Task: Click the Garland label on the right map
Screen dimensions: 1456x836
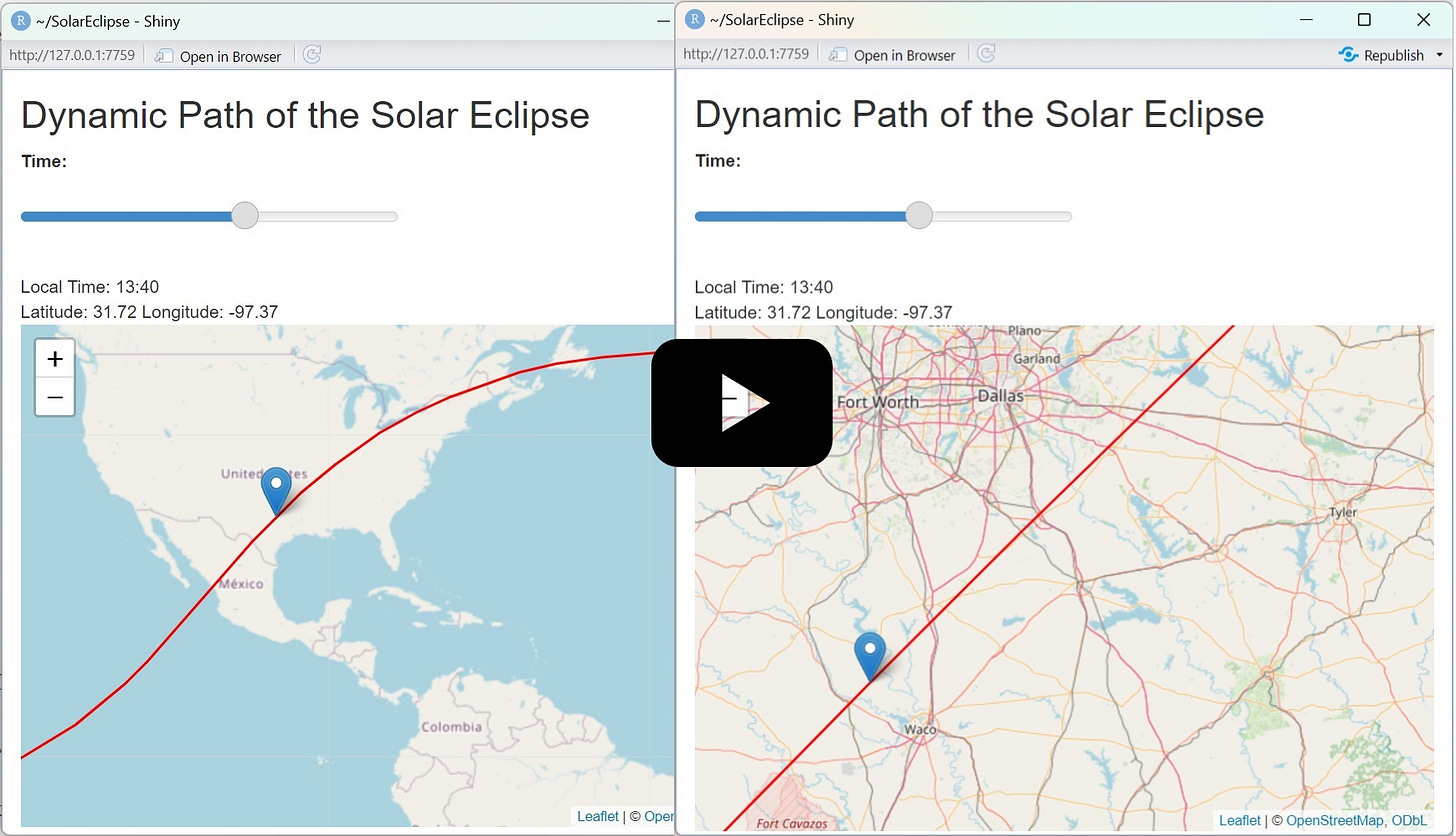Action: coord(1037,358)
